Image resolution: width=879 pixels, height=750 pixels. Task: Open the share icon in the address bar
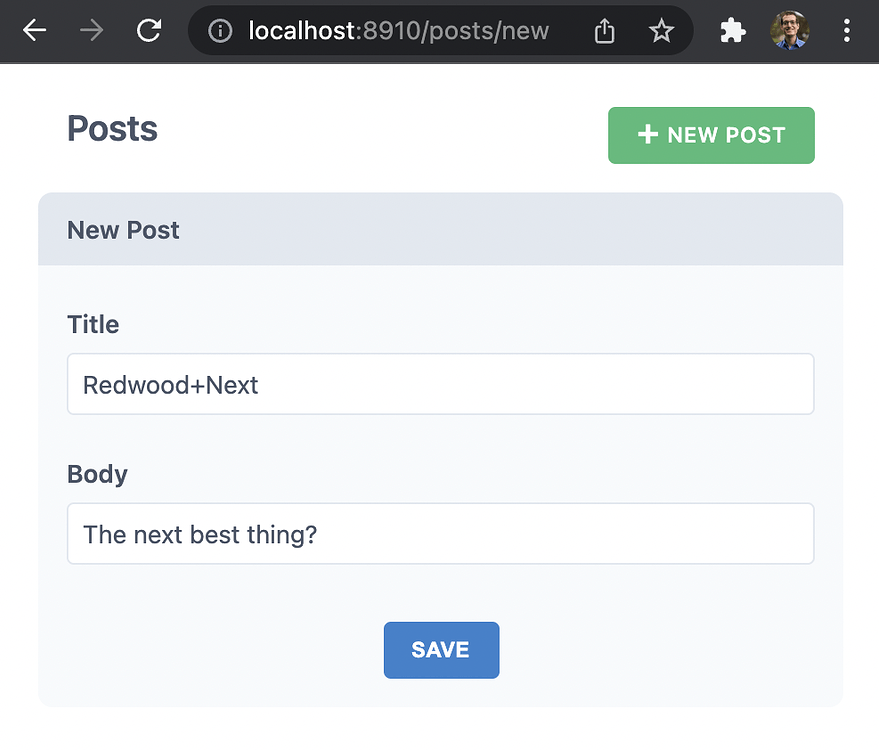(604, 31)
